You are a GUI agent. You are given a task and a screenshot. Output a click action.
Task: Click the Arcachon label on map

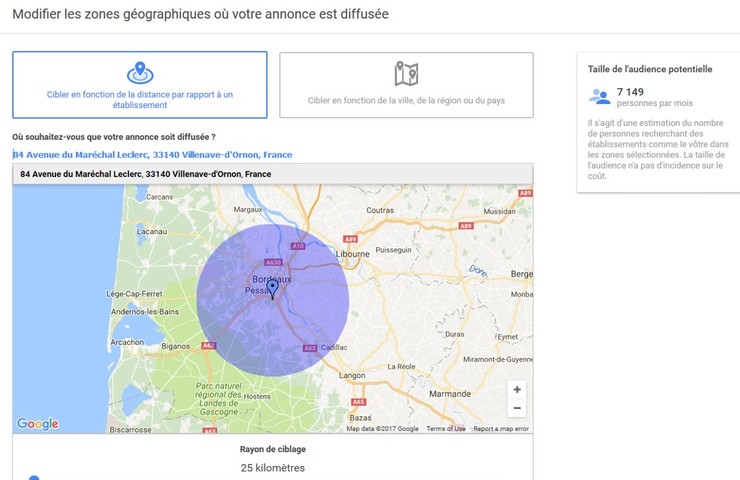[127, 342]
